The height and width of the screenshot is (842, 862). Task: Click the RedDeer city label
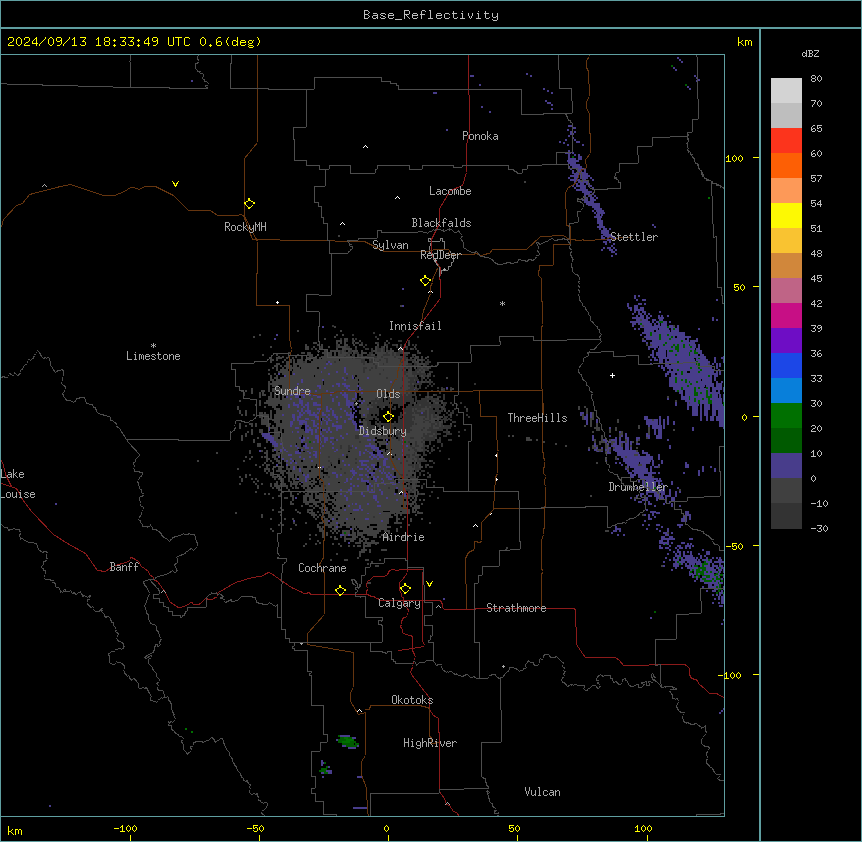pos(440,255)
